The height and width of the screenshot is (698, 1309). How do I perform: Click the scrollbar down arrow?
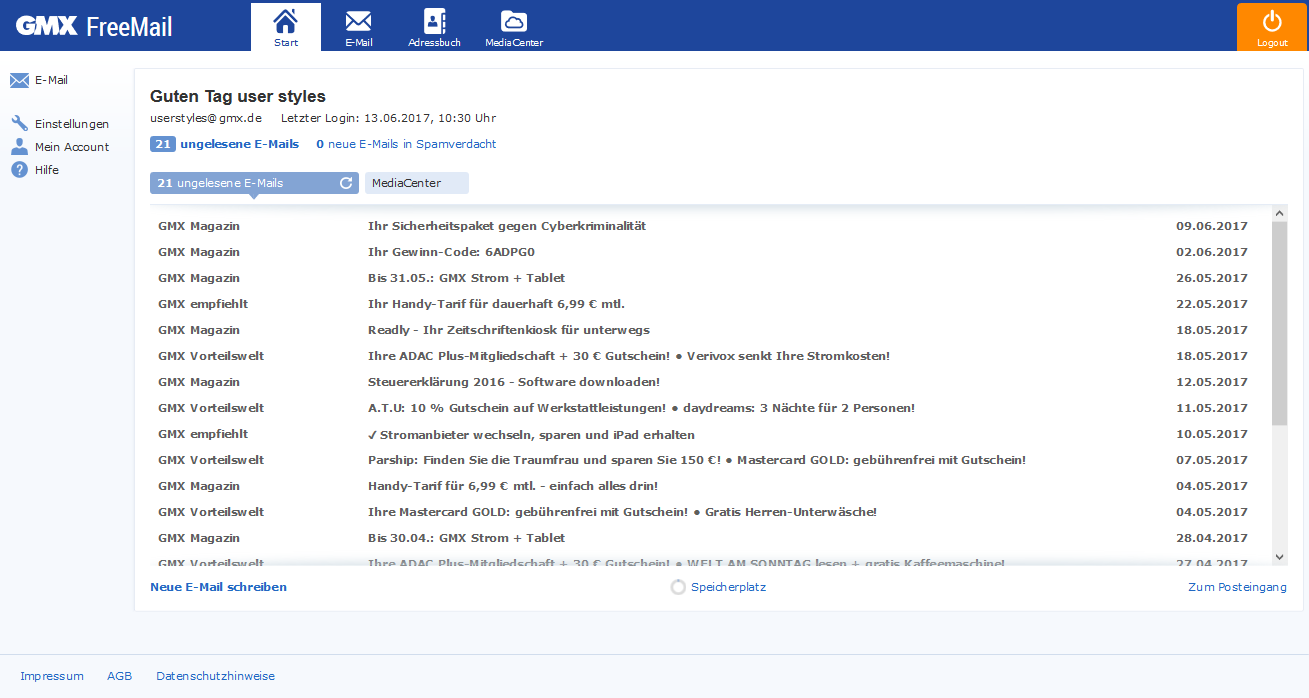pos(1280,557)
